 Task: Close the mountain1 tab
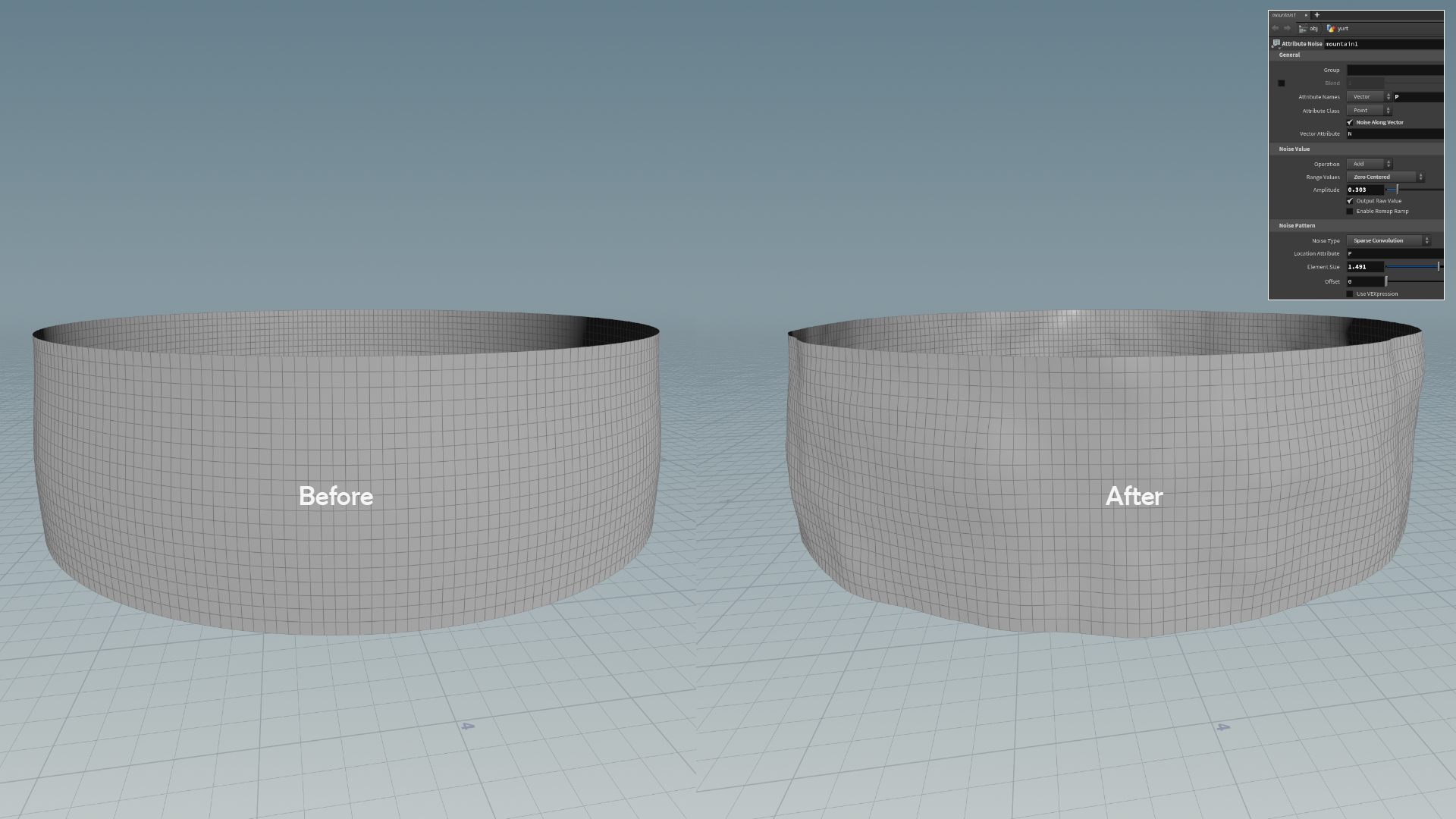click(1306, 15)
